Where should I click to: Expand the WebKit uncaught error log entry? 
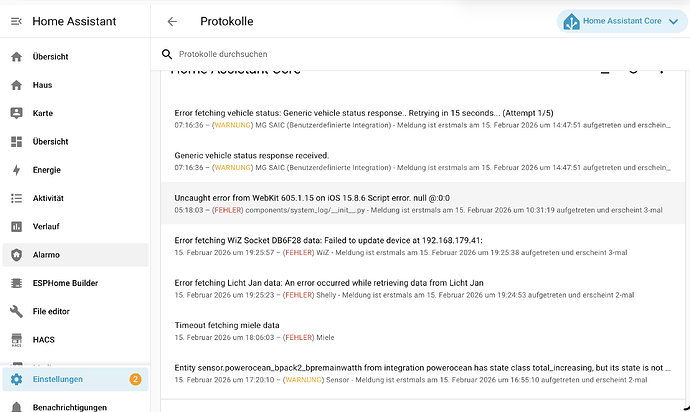pos(422,203)
